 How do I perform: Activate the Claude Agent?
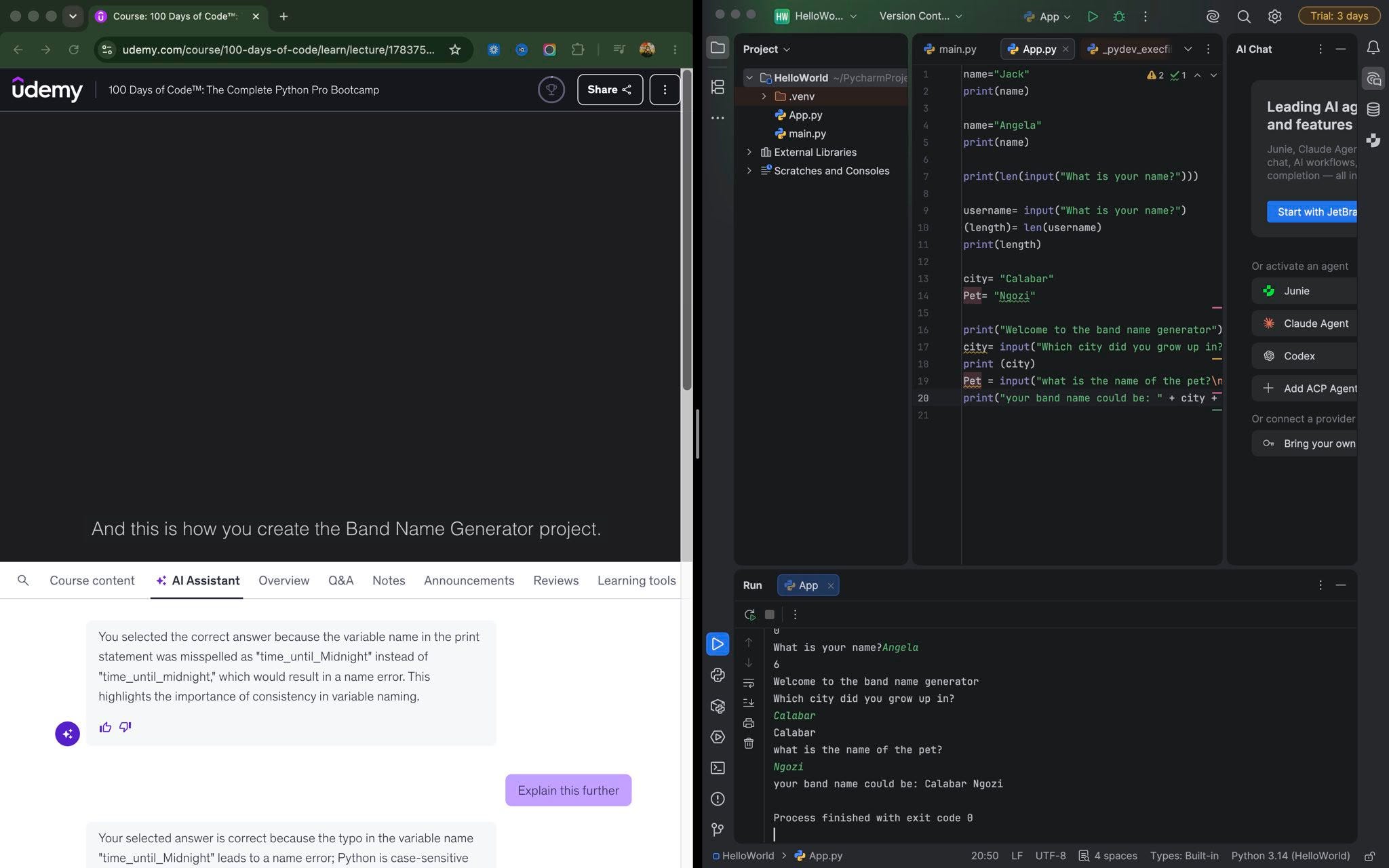pyautogui.click(x=1304, y=323)
